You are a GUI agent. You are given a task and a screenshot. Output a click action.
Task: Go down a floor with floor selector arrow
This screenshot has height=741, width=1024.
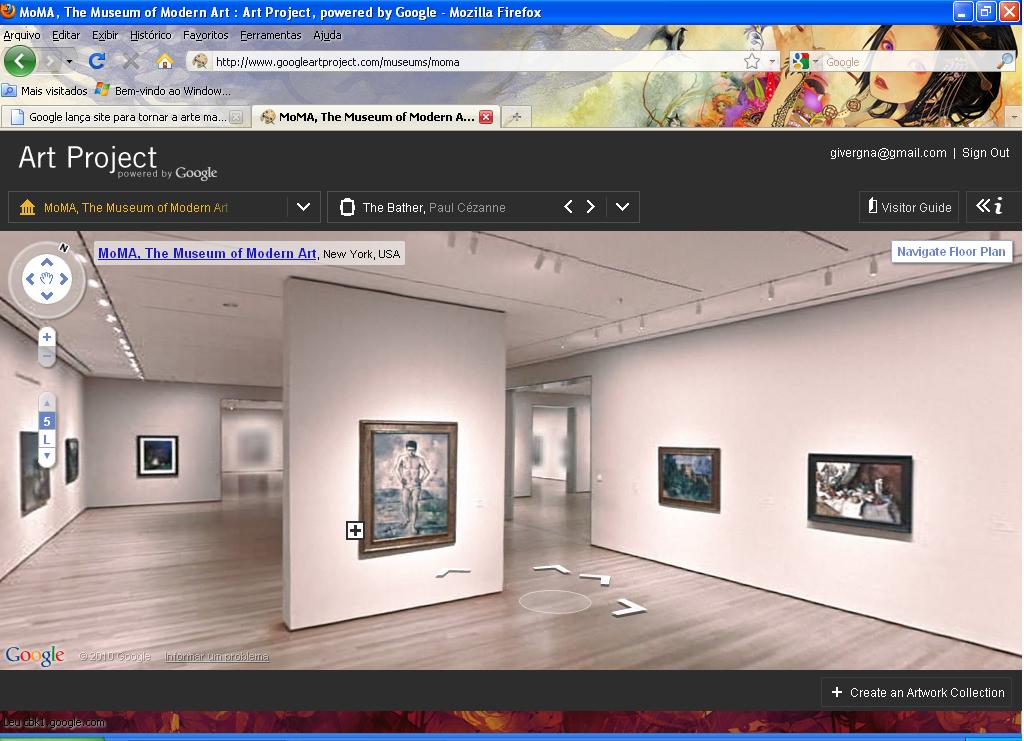point(47,456)
